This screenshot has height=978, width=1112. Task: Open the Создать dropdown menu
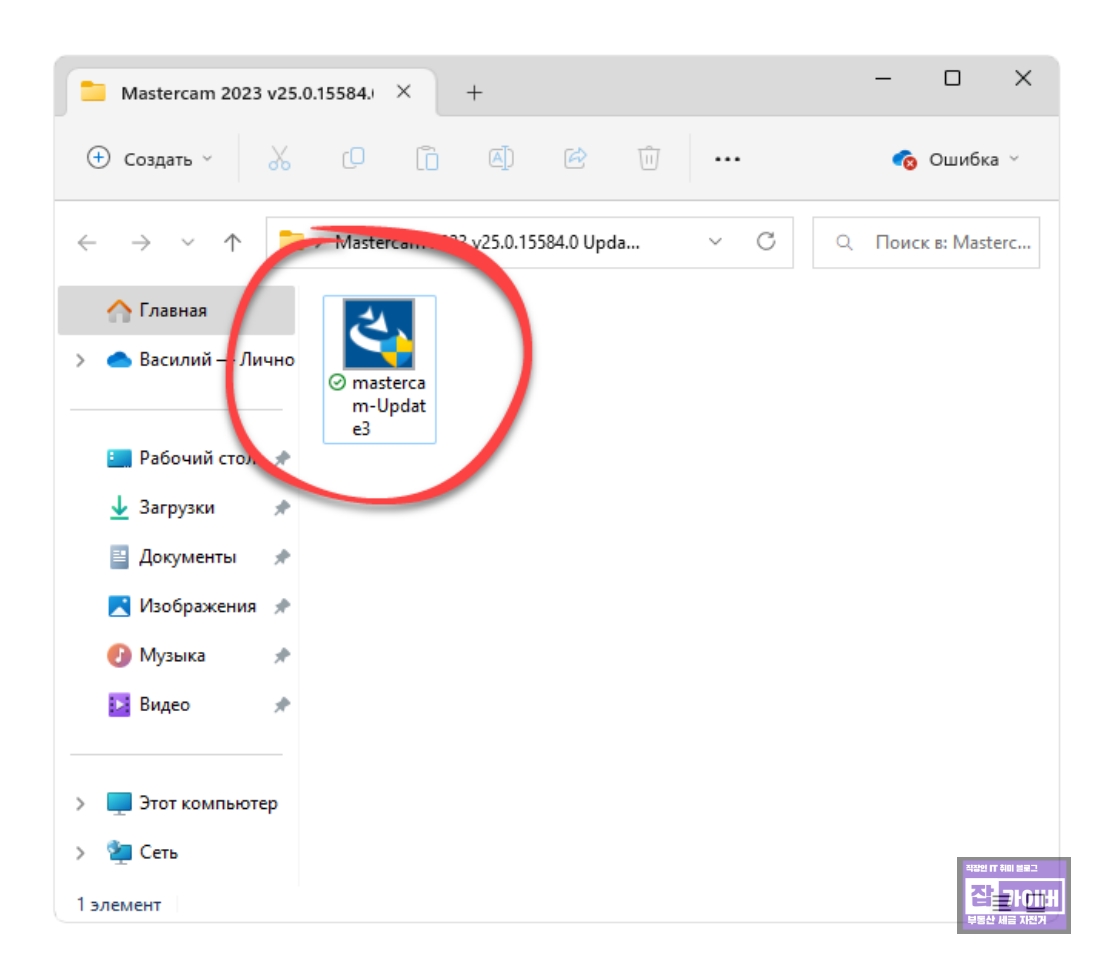click(150, 159)
